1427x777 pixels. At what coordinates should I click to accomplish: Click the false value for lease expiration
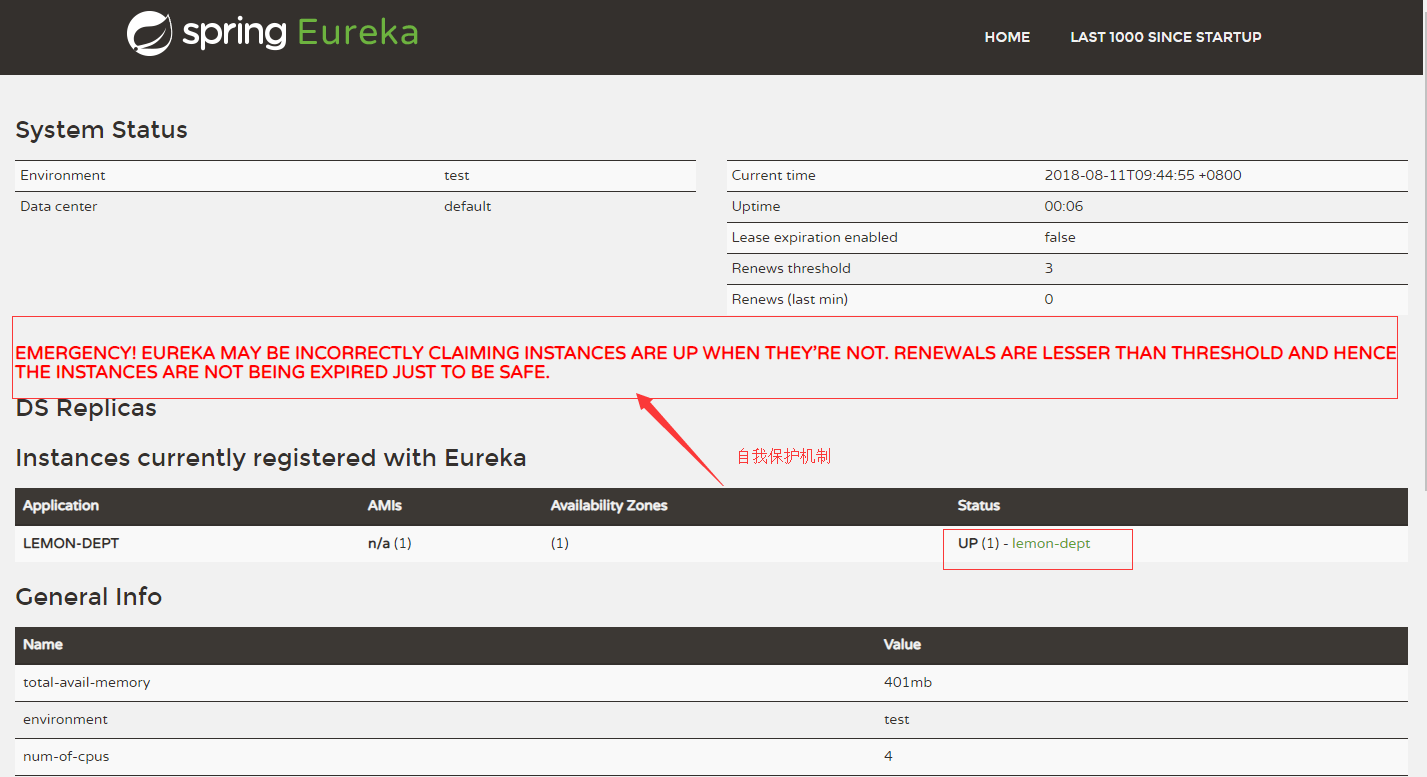(x=1060, y=237)
